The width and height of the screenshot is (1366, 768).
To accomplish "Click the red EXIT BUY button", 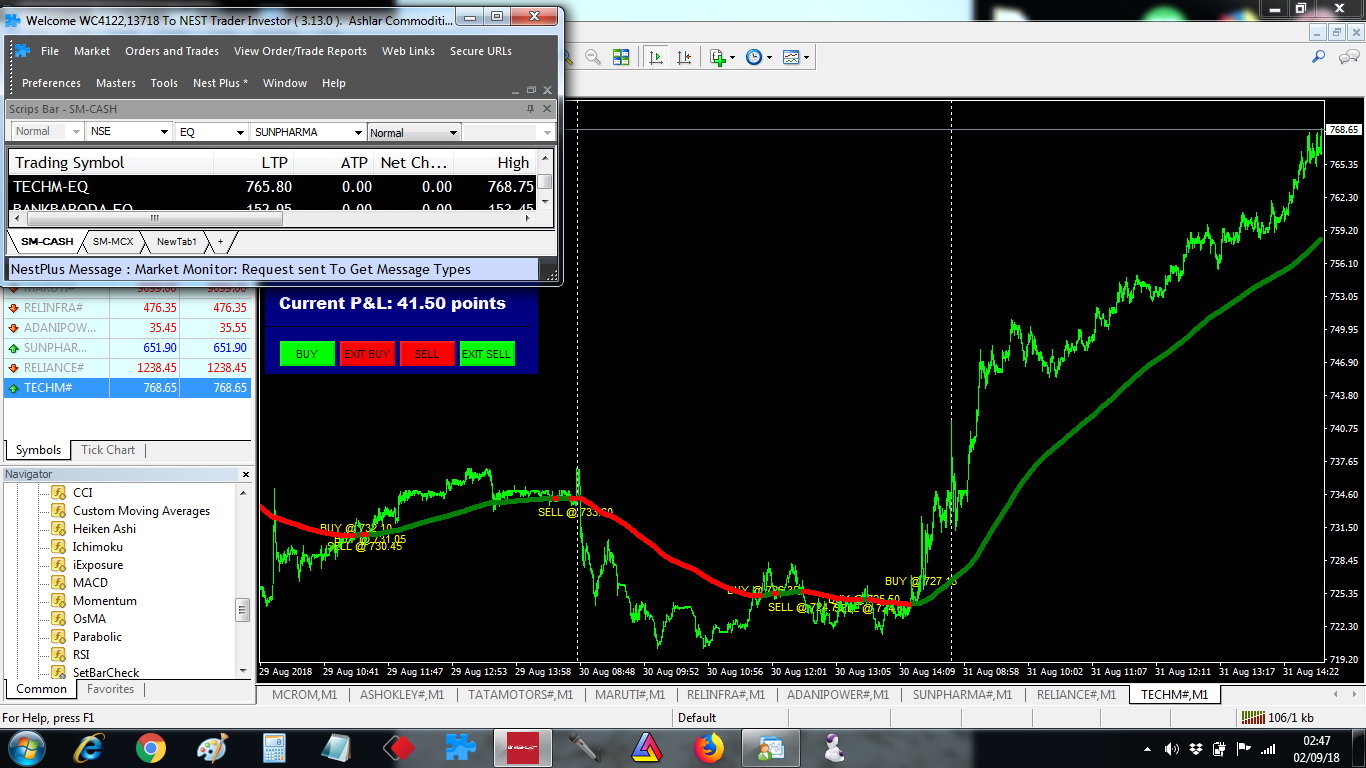I will pos(367,353).
